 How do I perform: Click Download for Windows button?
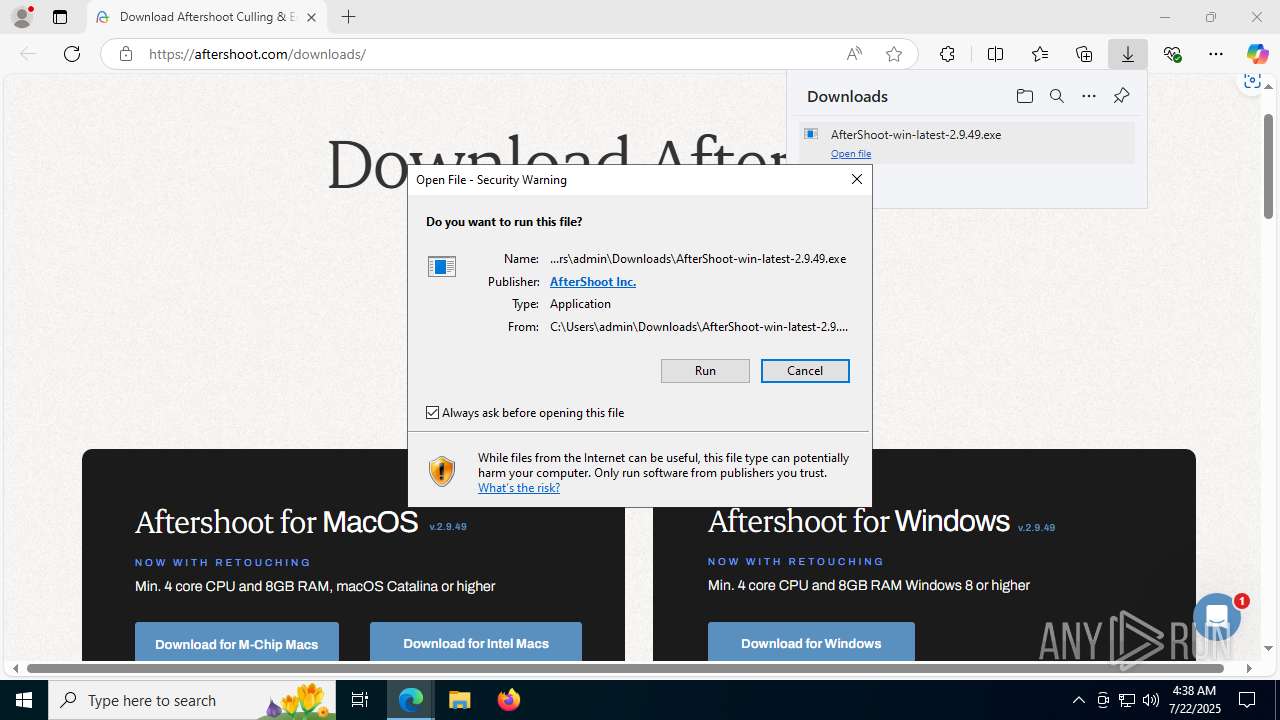pyautogui.click(x=811, y=643)
